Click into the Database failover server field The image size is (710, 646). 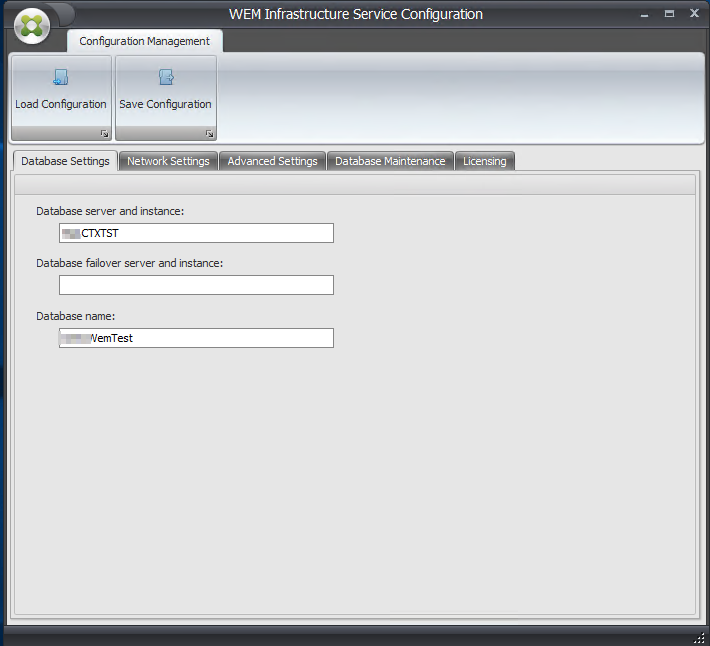click(197, 285)
